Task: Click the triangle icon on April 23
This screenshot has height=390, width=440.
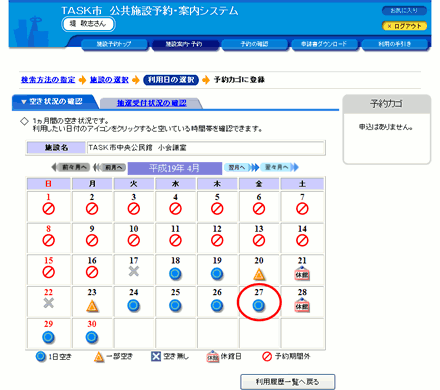Action: 92,306
